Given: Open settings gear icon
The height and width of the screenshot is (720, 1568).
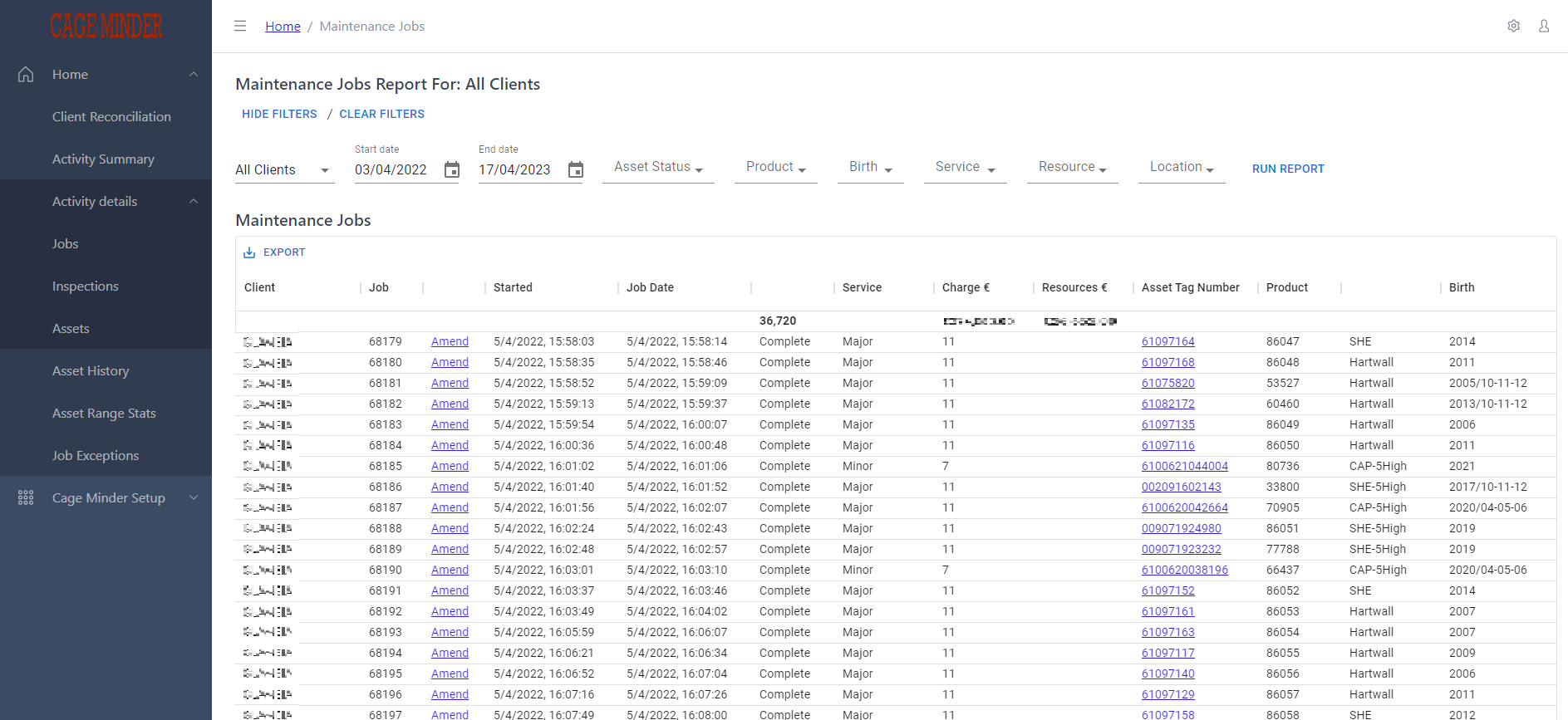Looking at the screenshot, I should (x=1514, y=26).
